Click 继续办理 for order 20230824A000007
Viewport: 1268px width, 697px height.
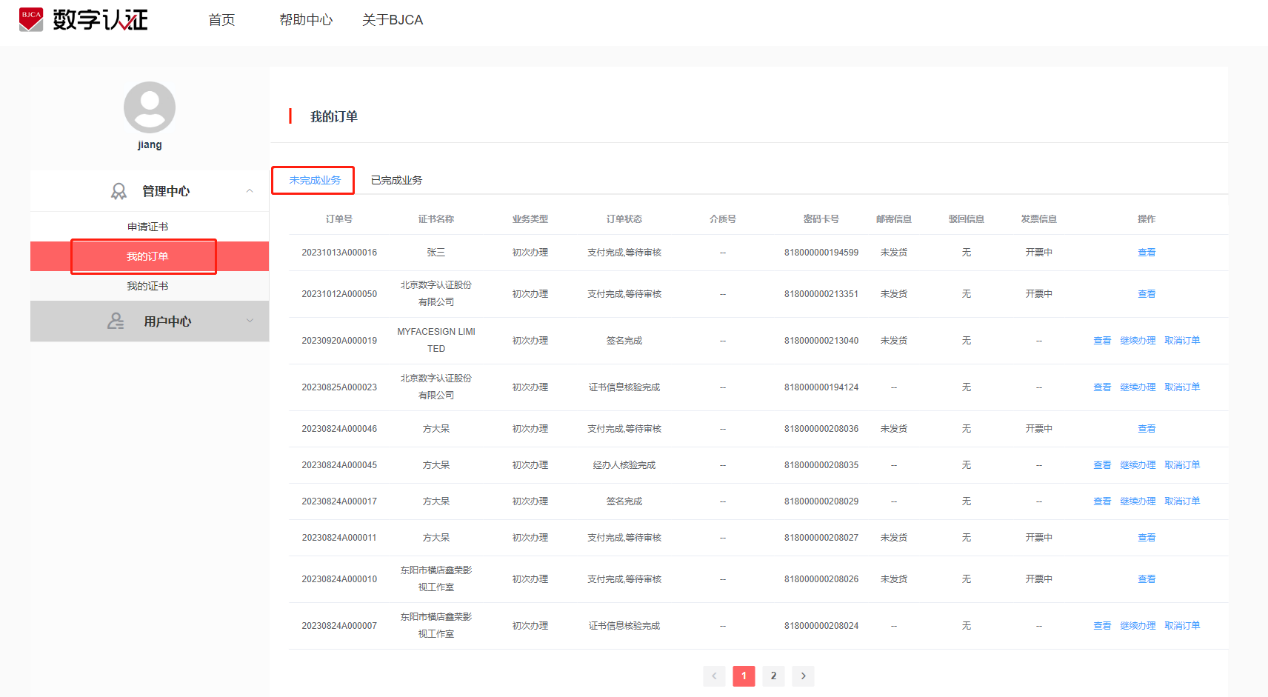pyautogui.click(x=1138, y=625)
